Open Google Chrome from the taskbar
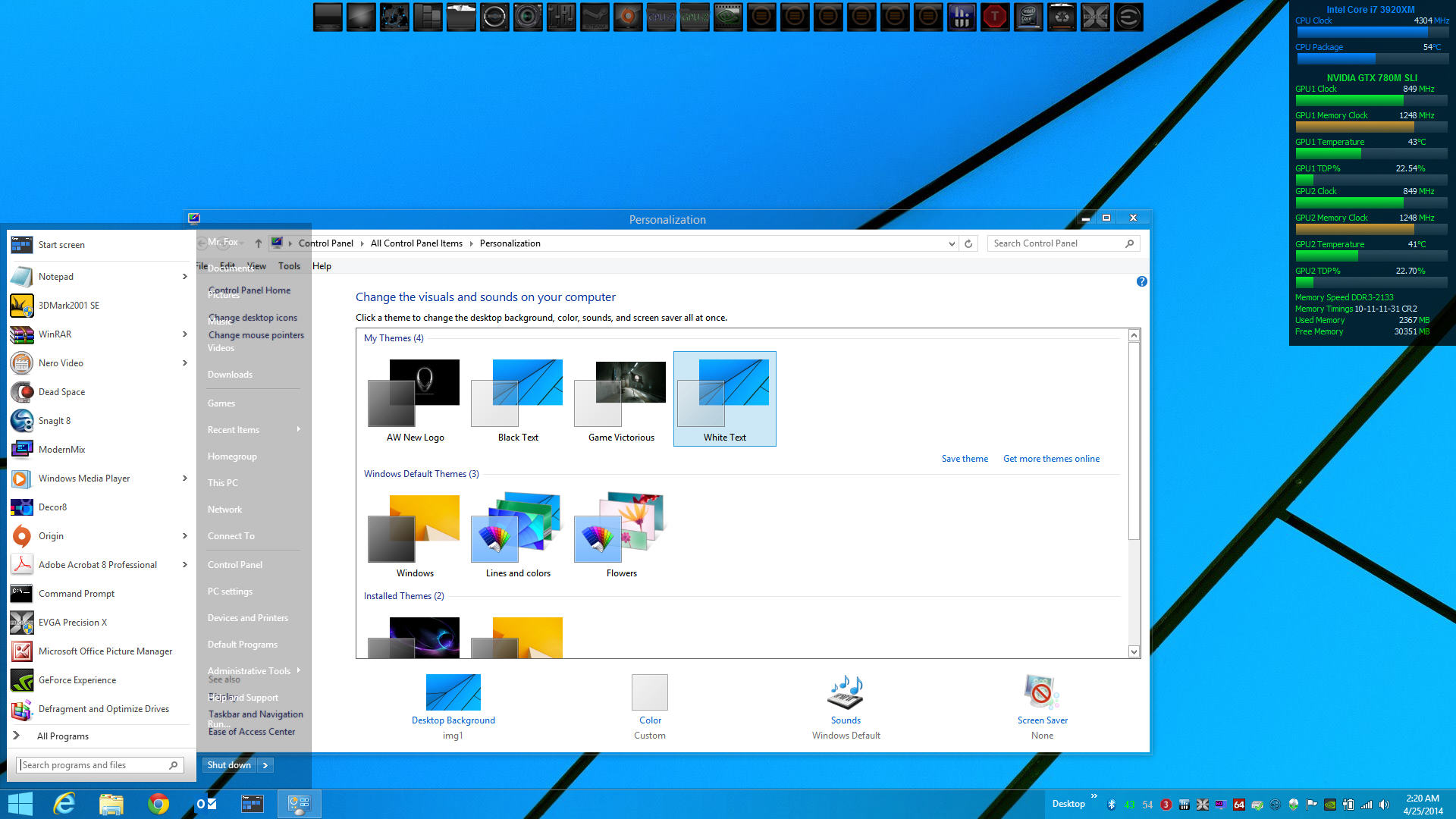1456x819 pixels. (x=158, y=804)
